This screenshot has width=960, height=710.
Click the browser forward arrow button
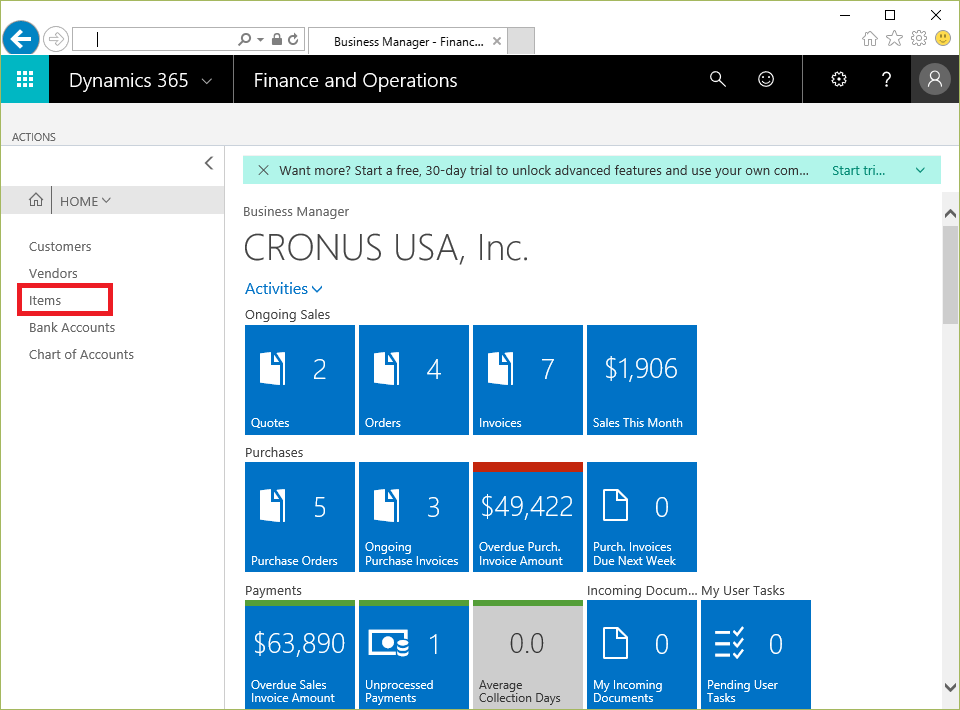(x=56, y=39)
